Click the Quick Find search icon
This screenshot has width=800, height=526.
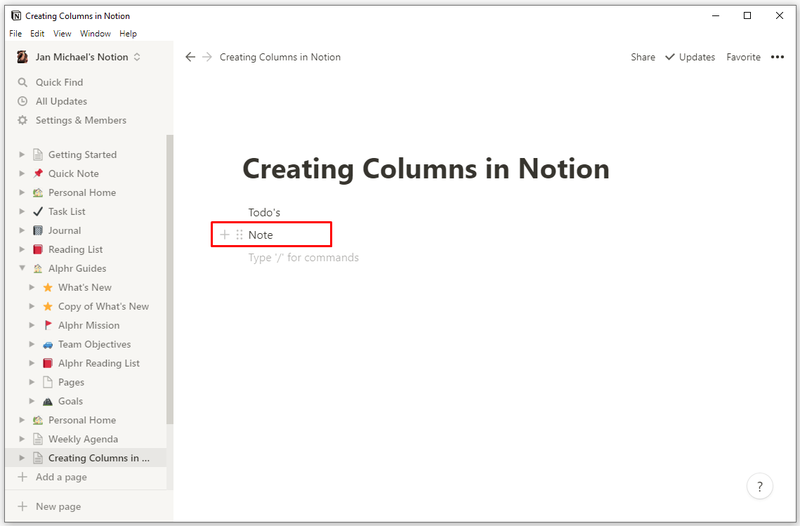[22, 82]
